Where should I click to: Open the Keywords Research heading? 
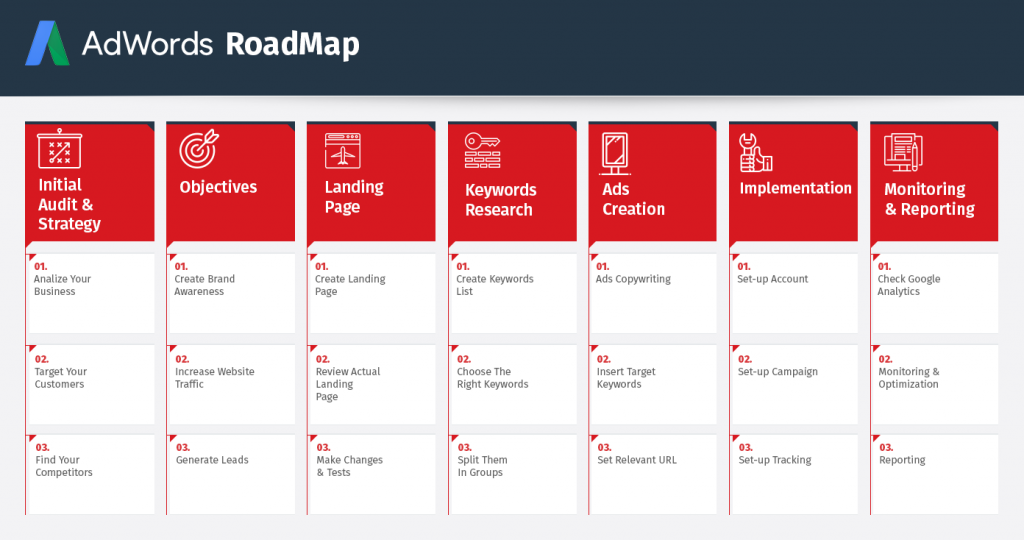coord(501,200)
